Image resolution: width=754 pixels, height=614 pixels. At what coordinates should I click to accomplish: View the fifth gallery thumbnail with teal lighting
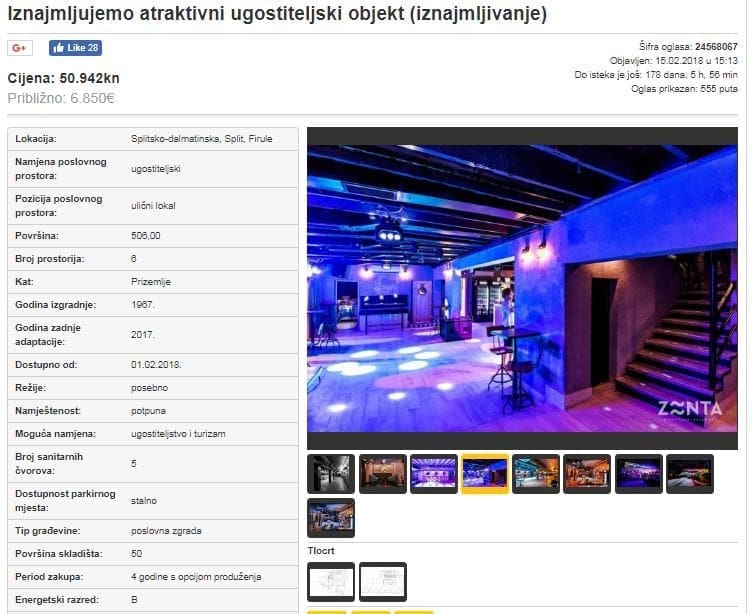pyautogui.click(x=536, y=474)
